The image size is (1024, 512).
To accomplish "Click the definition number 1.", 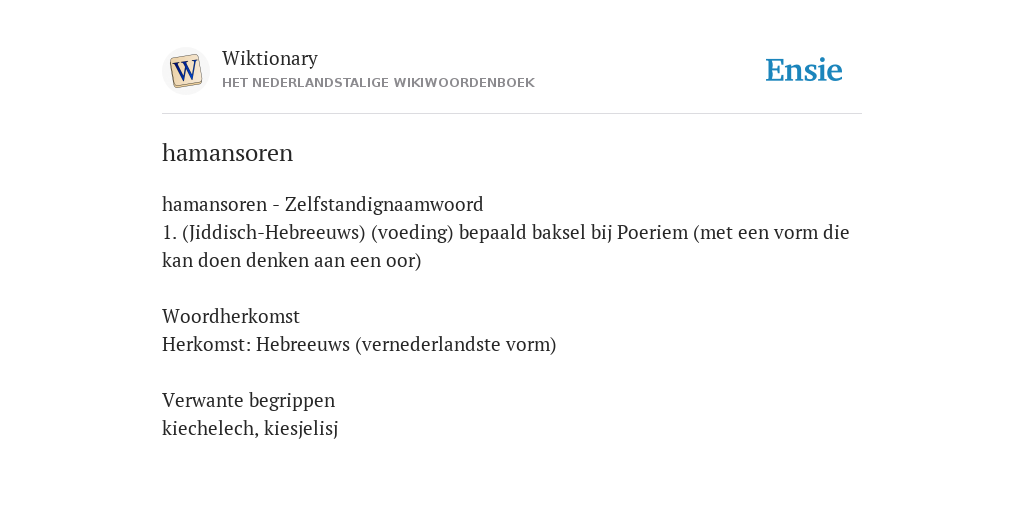I will (168, 232).
